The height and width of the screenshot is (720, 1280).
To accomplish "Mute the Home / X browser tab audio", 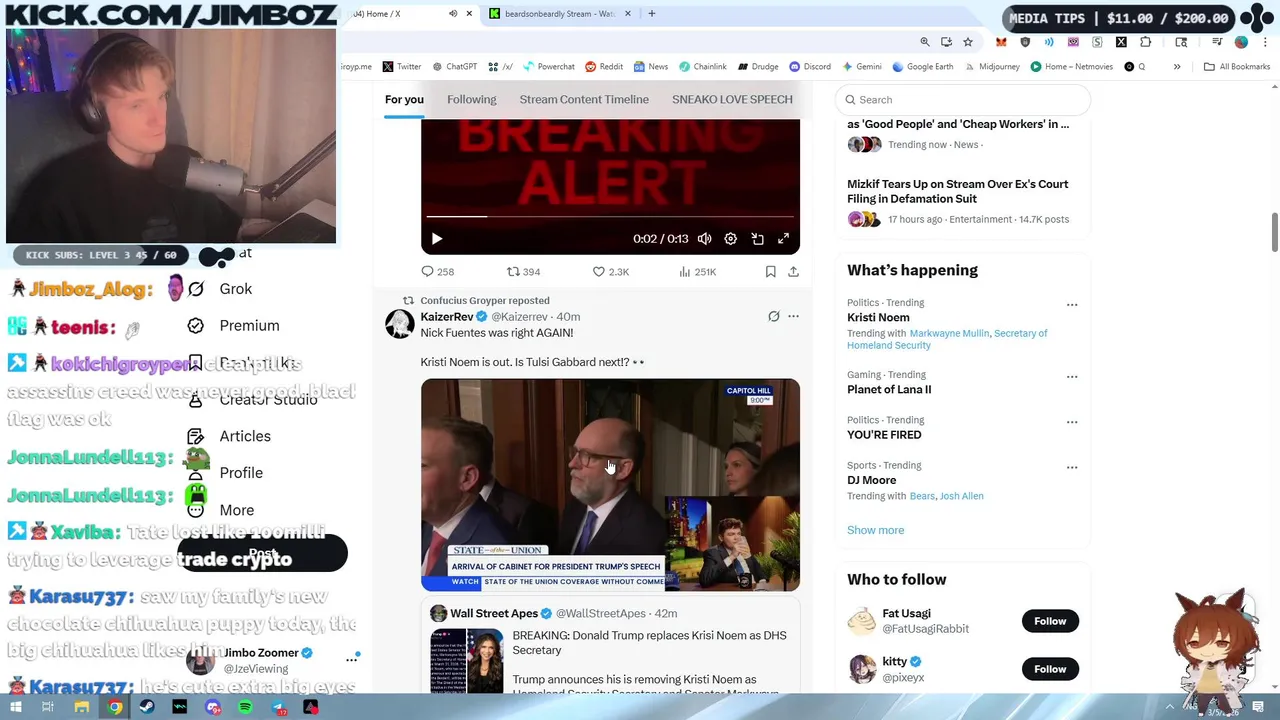I will (453, 14).
